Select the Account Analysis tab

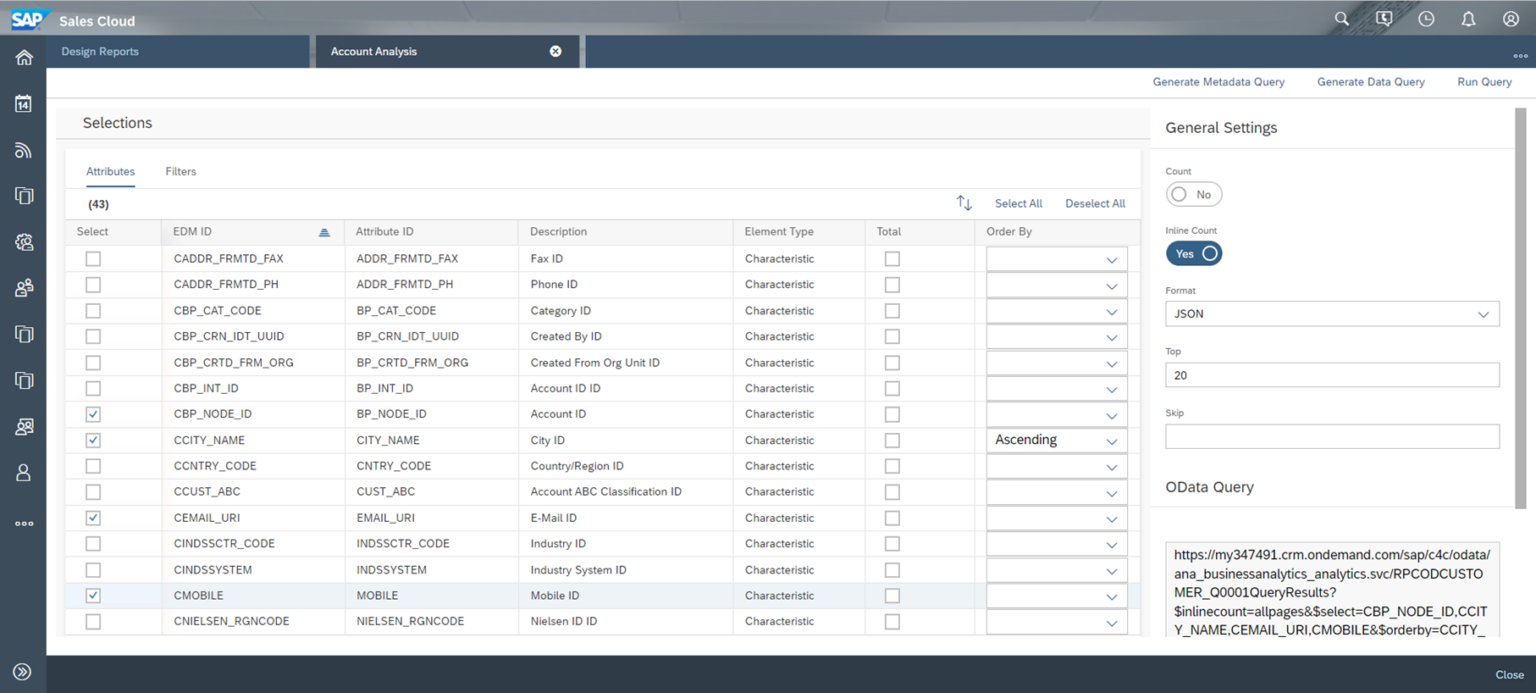374,52
